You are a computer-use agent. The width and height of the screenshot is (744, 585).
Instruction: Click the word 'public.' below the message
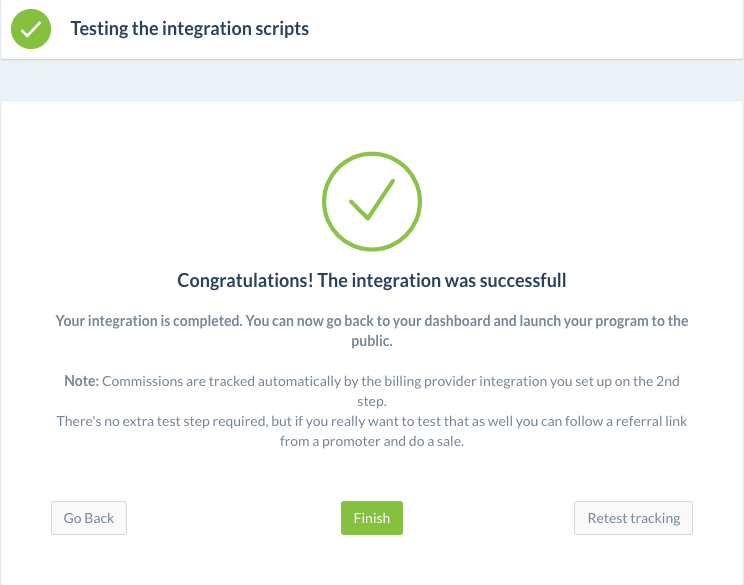(372, 341)
